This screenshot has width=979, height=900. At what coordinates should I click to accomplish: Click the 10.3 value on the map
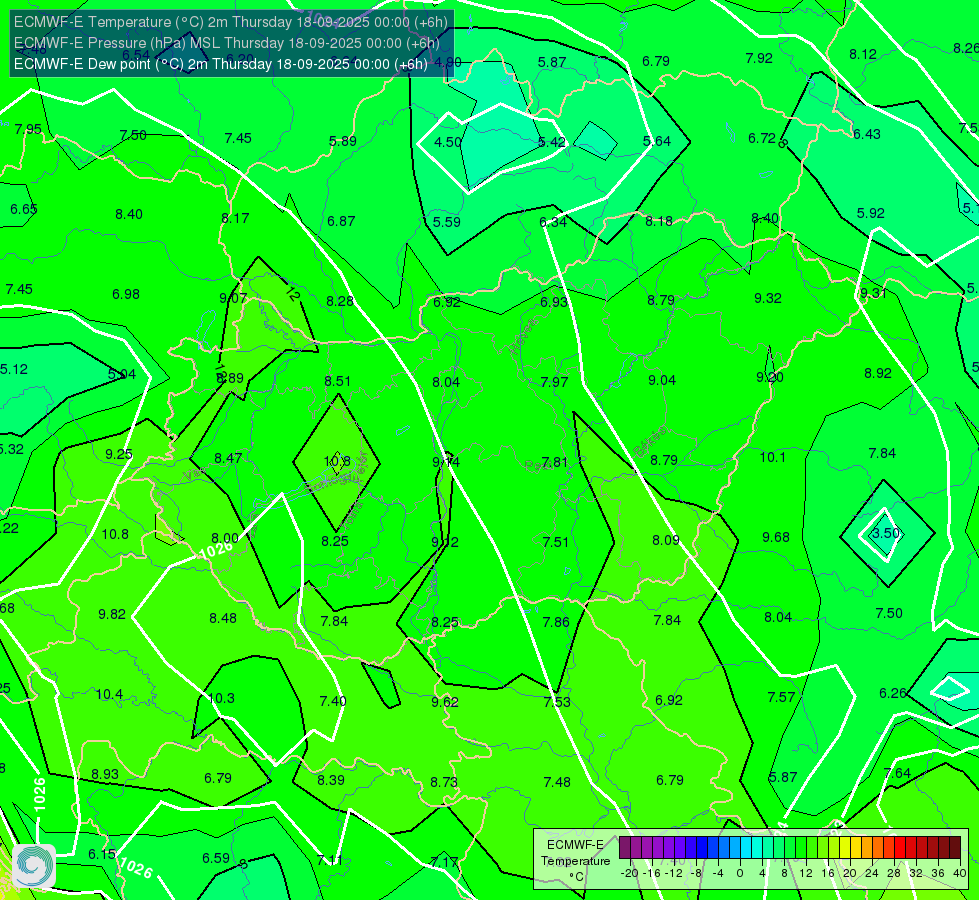point(221,698)
